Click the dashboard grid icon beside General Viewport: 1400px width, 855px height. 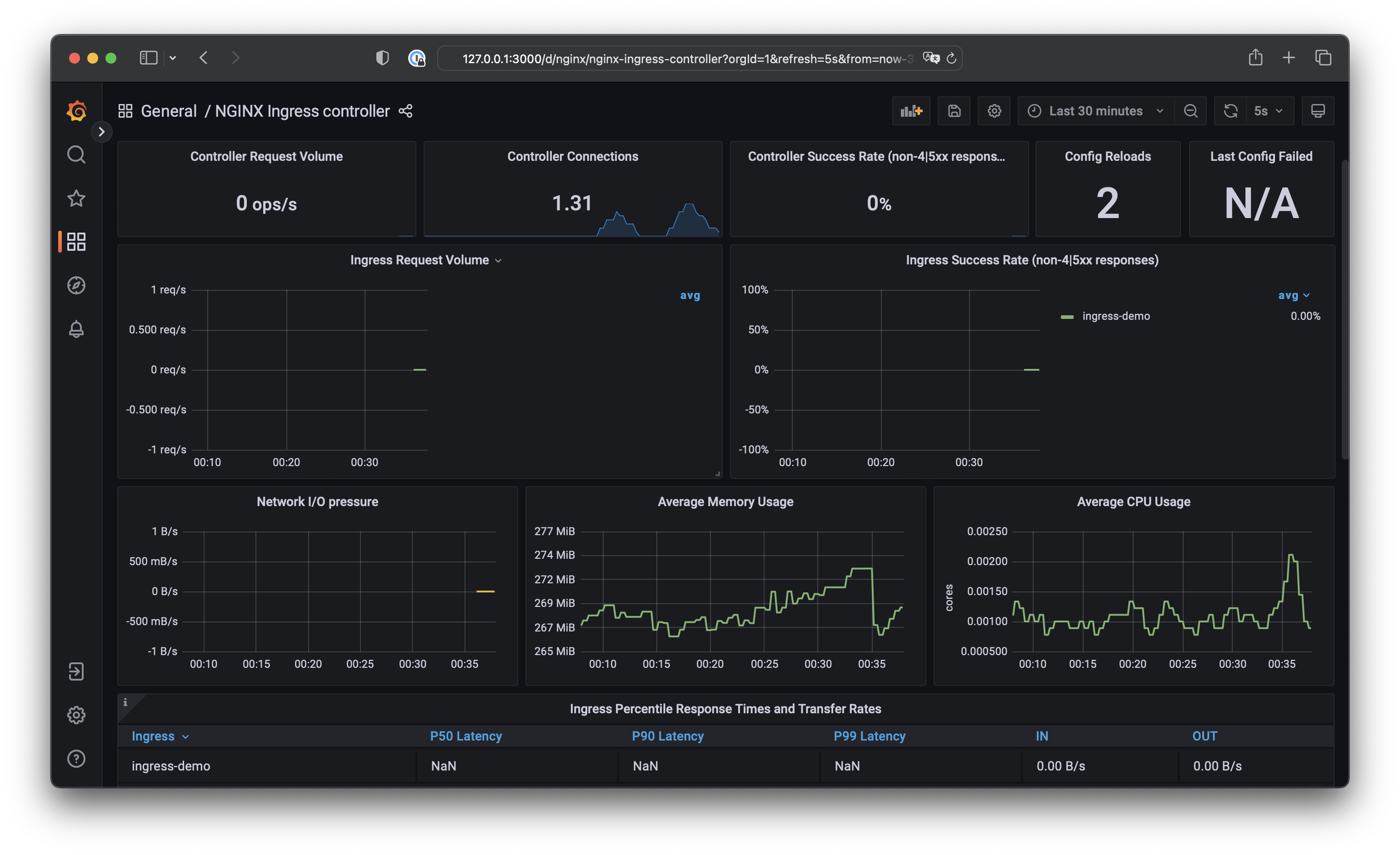(x=125, y=111)
